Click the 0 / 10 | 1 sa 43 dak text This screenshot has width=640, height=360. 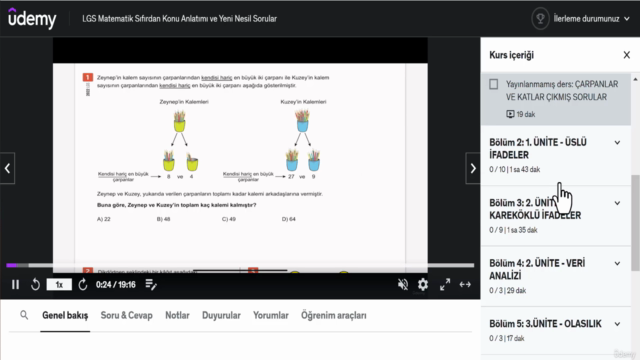[515, 169]
